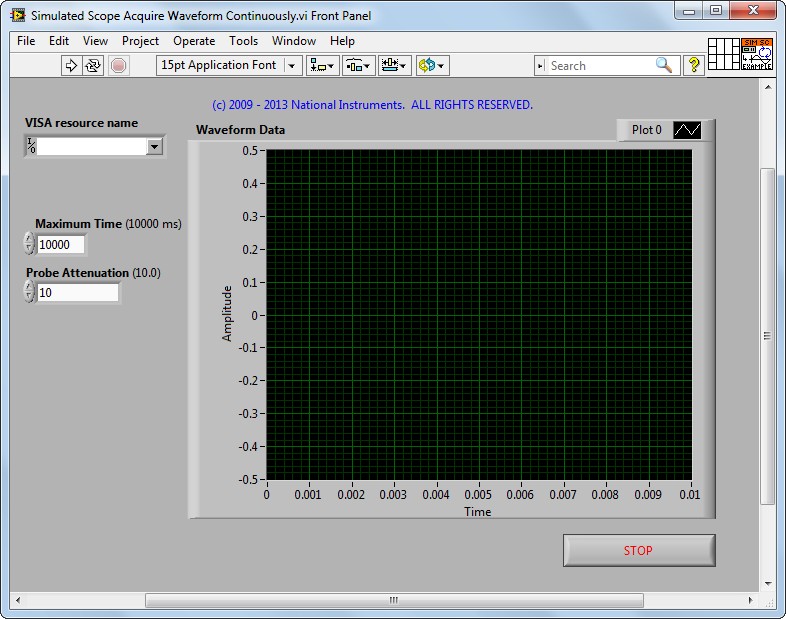Open the Edit menu
786x619 pixels.
point(59,41)
